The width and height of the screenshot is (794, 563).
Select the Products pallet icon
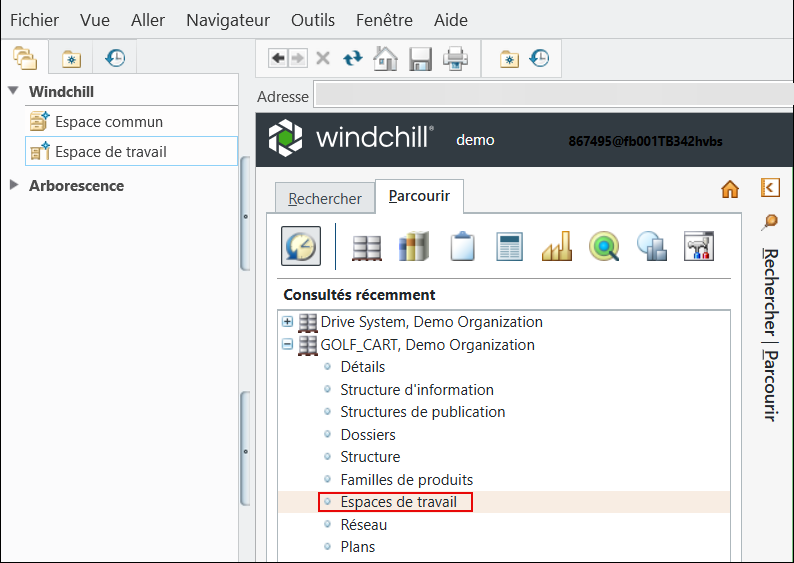coord(367,248)
